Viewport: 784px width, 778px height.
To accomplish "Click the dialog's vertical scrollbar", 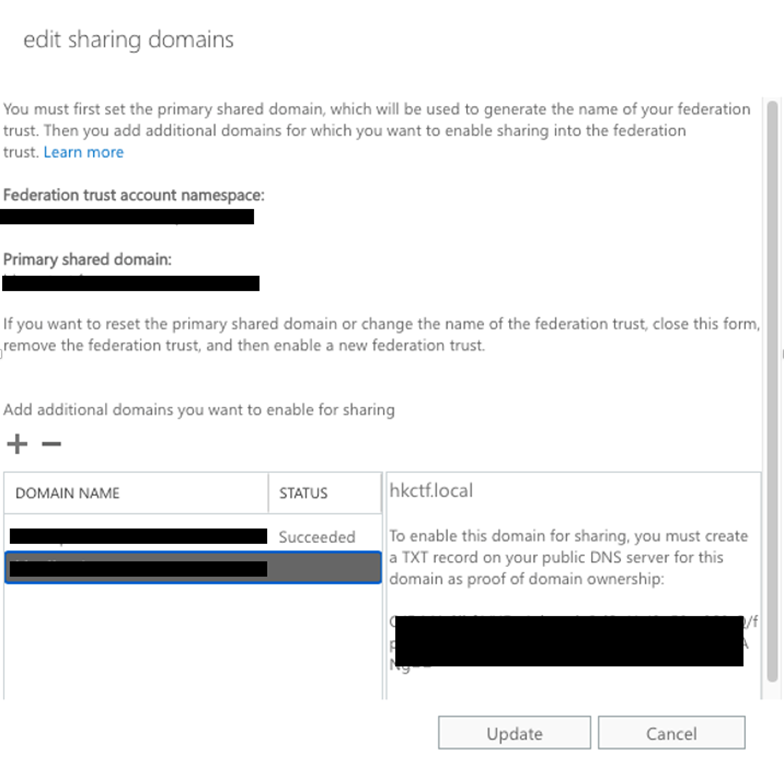I will (x=772, y=391).
